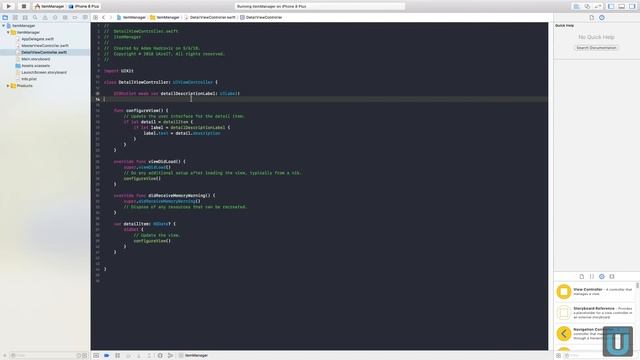Toggle the Navigator panel visibility
The image size is (640, 360).
pyautogui.click(x=611, y=7)
